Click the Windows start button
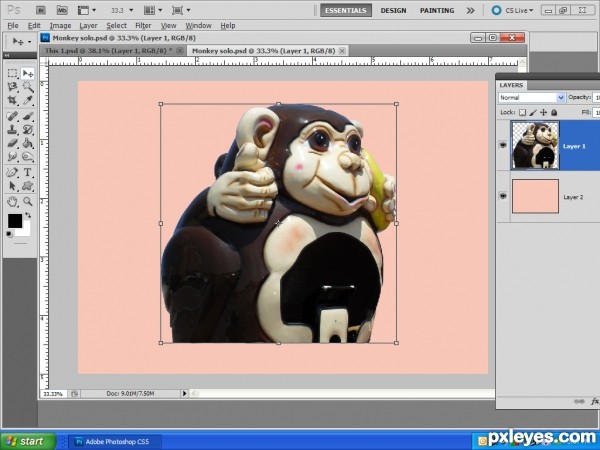 [28, 441]
